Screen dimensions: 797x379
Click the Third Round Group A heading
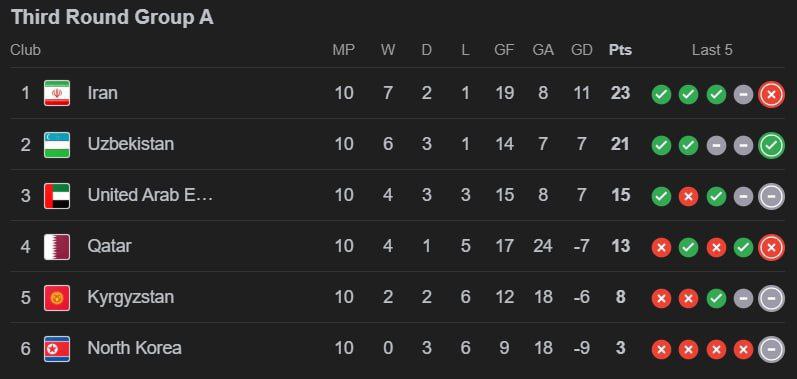[x=112, y=17]
